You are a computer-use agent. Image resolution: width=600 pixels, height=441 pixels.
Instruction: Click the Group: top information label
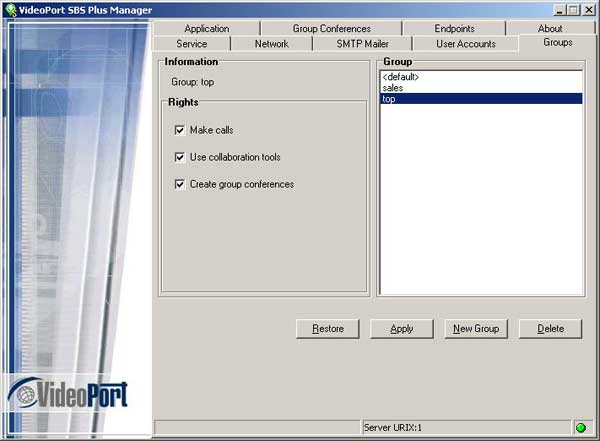click(x=192, y=82)
